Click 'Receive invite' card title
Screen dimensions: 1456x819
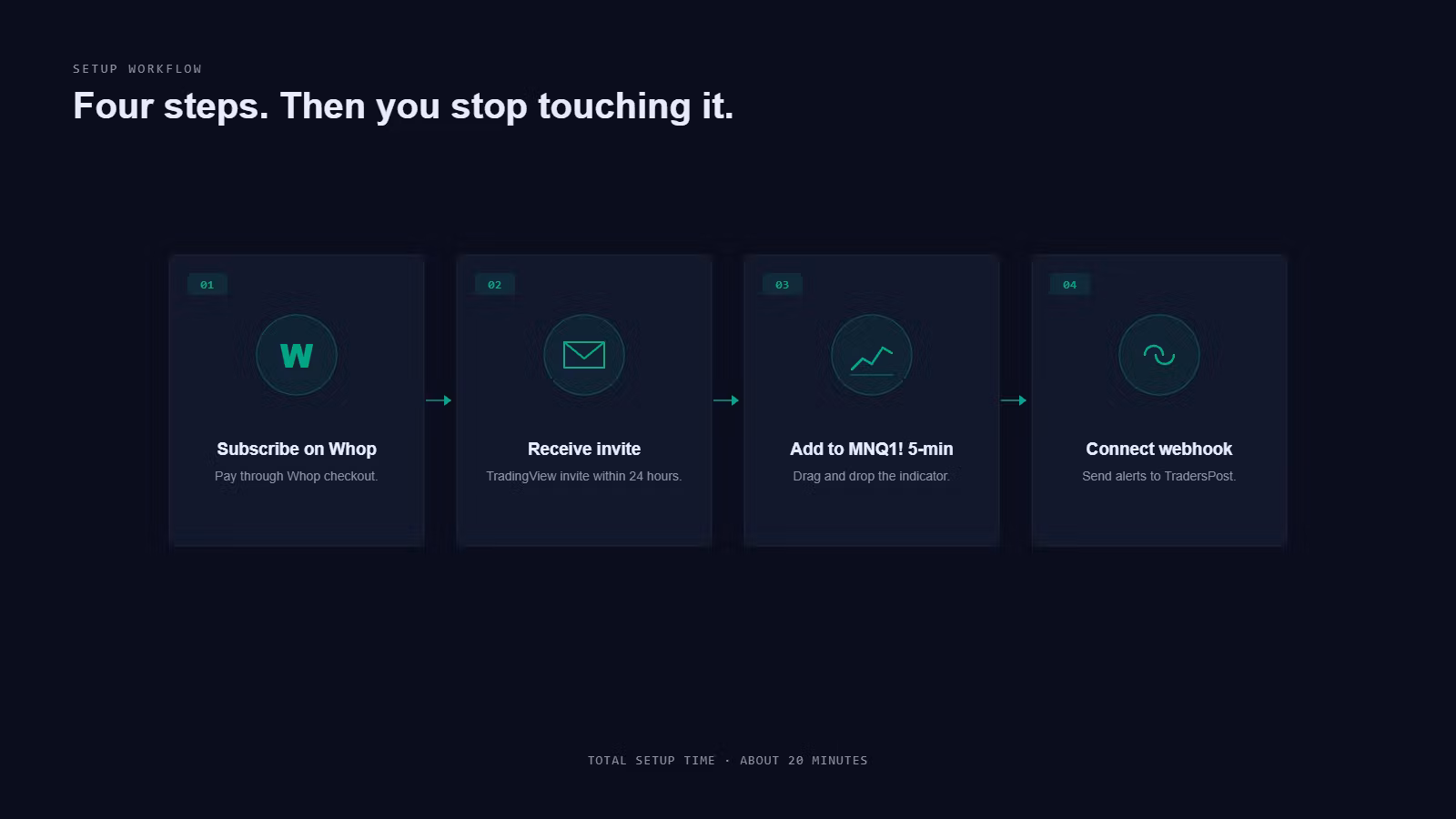point(584,449)
